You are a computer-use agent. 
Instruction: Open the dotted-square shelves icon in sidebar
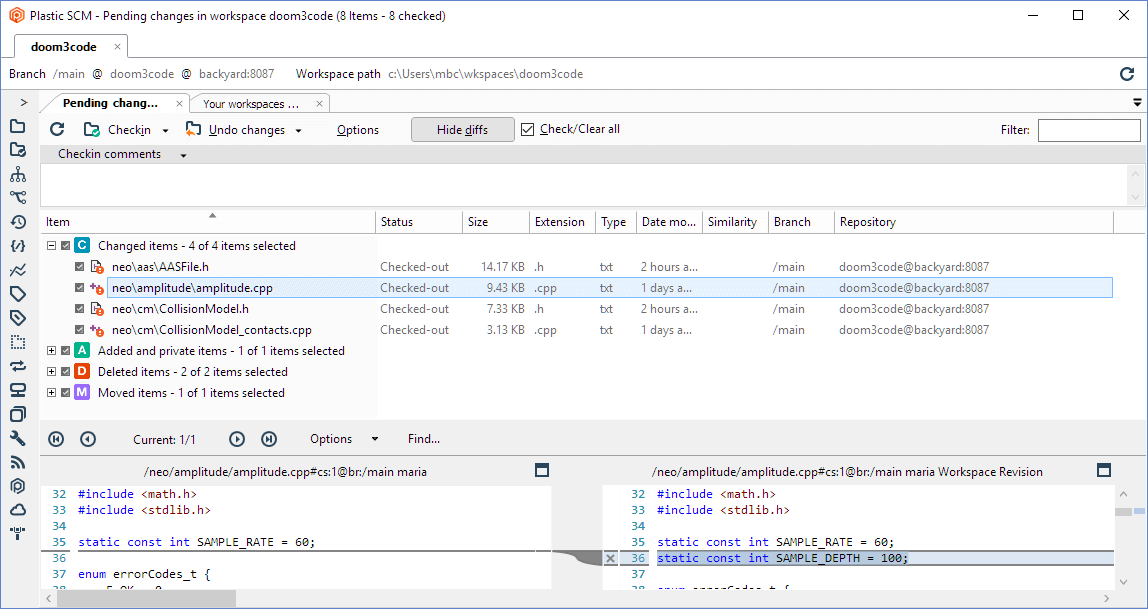[18, 342]
